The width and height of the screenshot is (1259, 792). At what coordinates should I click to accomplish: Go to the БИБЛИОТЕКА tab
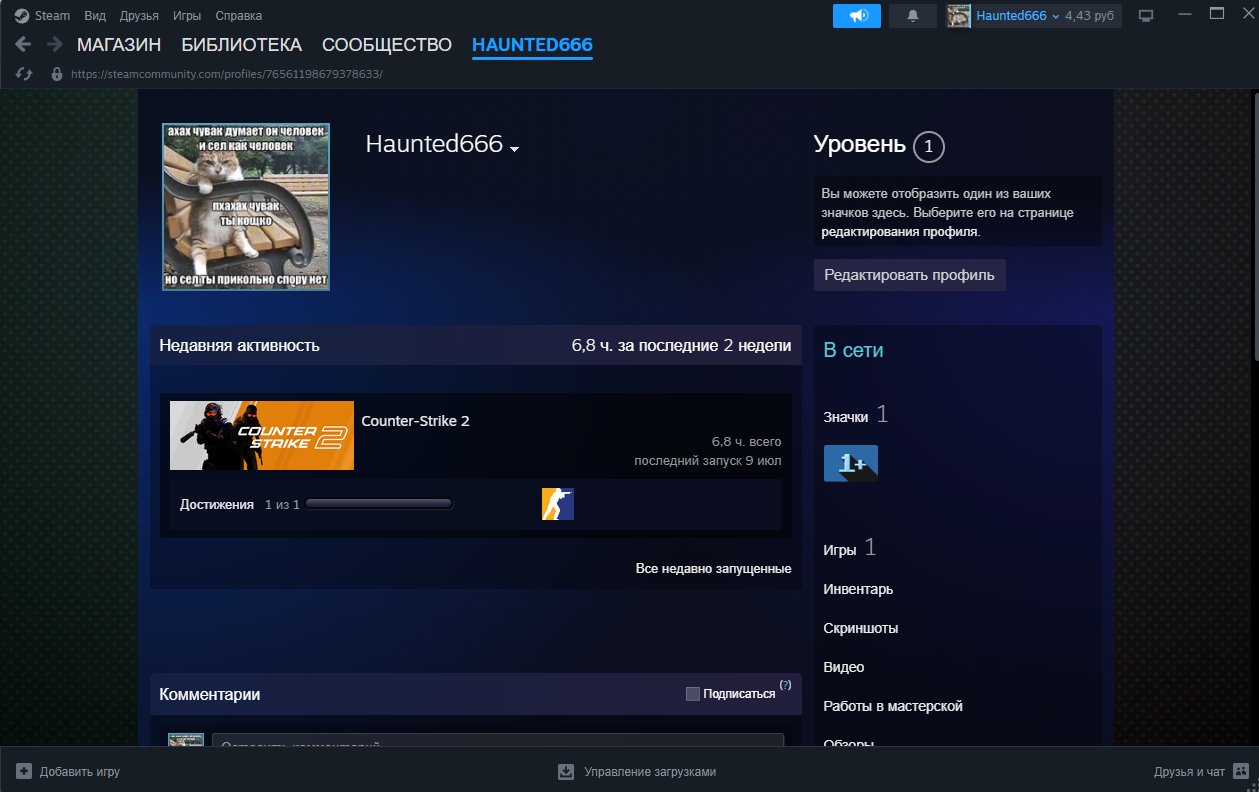242,45
